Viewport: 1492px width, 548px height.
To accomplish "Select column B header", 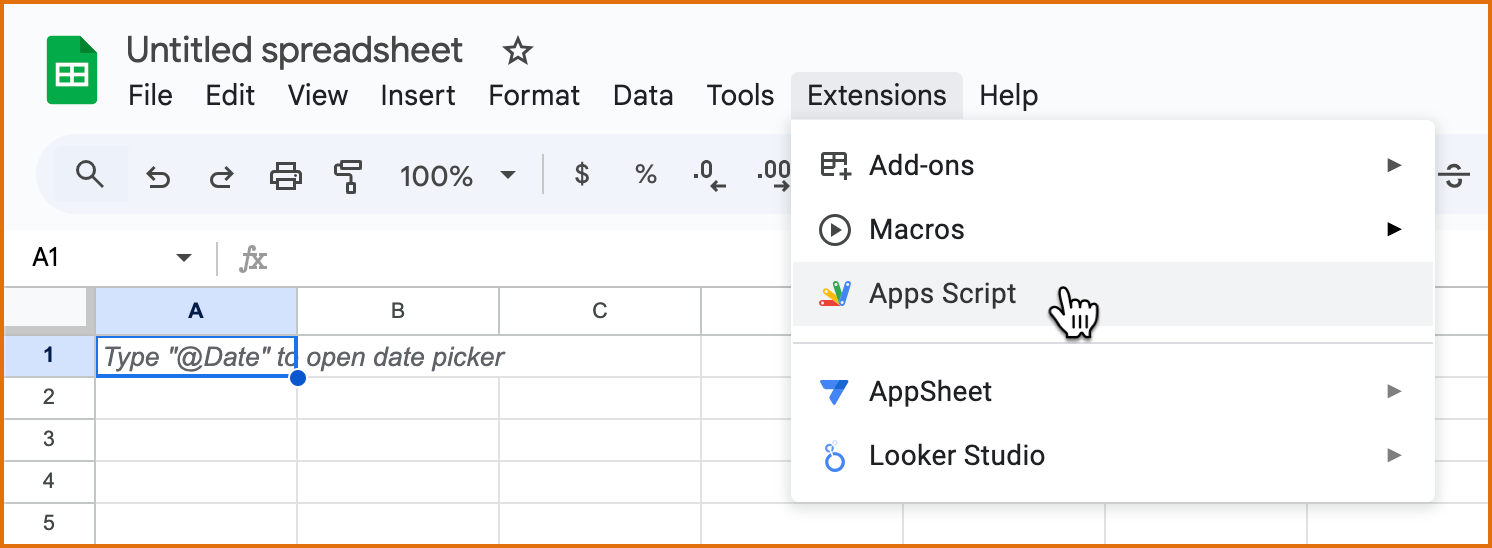I will 397,311.
